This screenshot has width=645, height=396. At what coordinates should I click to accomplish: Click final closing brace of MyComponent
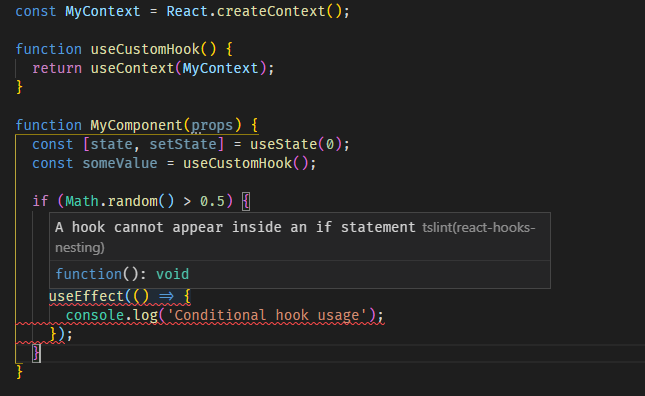click(19, 372)
